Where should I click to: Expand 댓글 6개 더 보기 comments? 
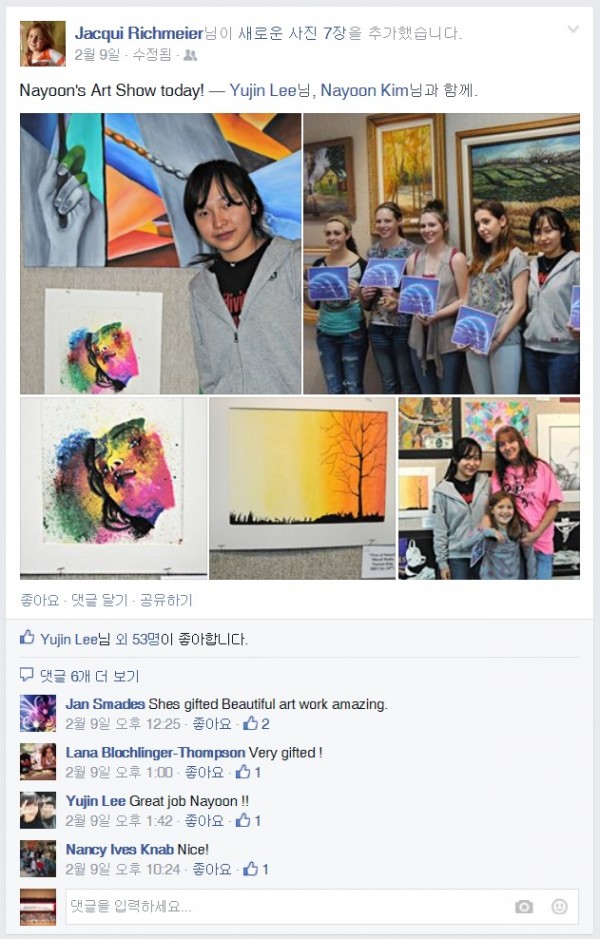89,676
